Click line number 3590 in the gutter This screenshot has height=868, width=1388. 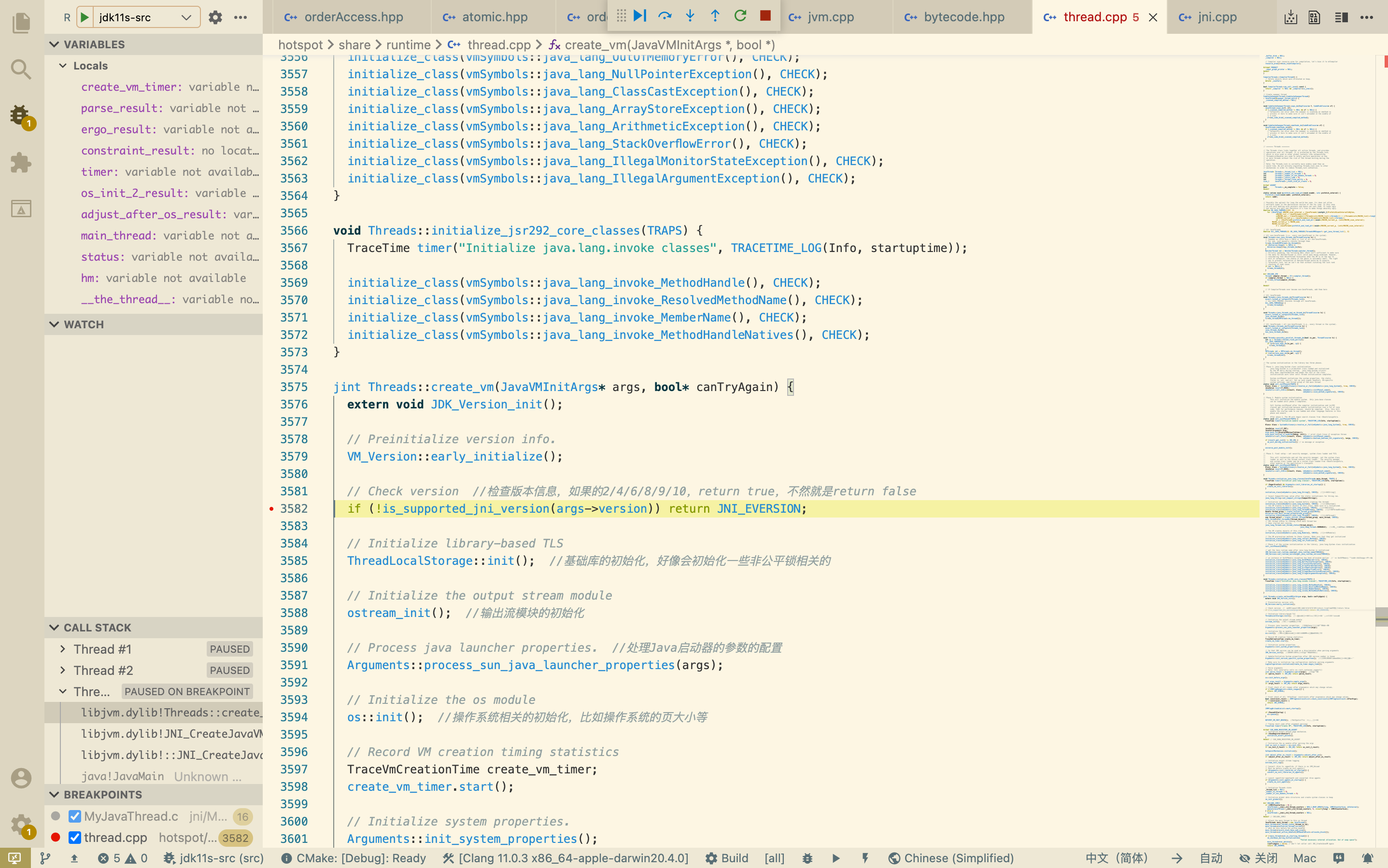tap(294, 647)
